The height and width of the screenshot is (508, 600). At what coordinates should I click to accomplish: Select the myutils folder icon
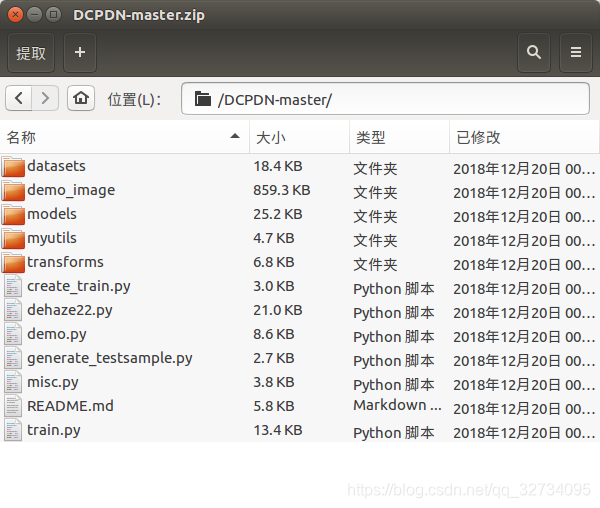(13, 239)
